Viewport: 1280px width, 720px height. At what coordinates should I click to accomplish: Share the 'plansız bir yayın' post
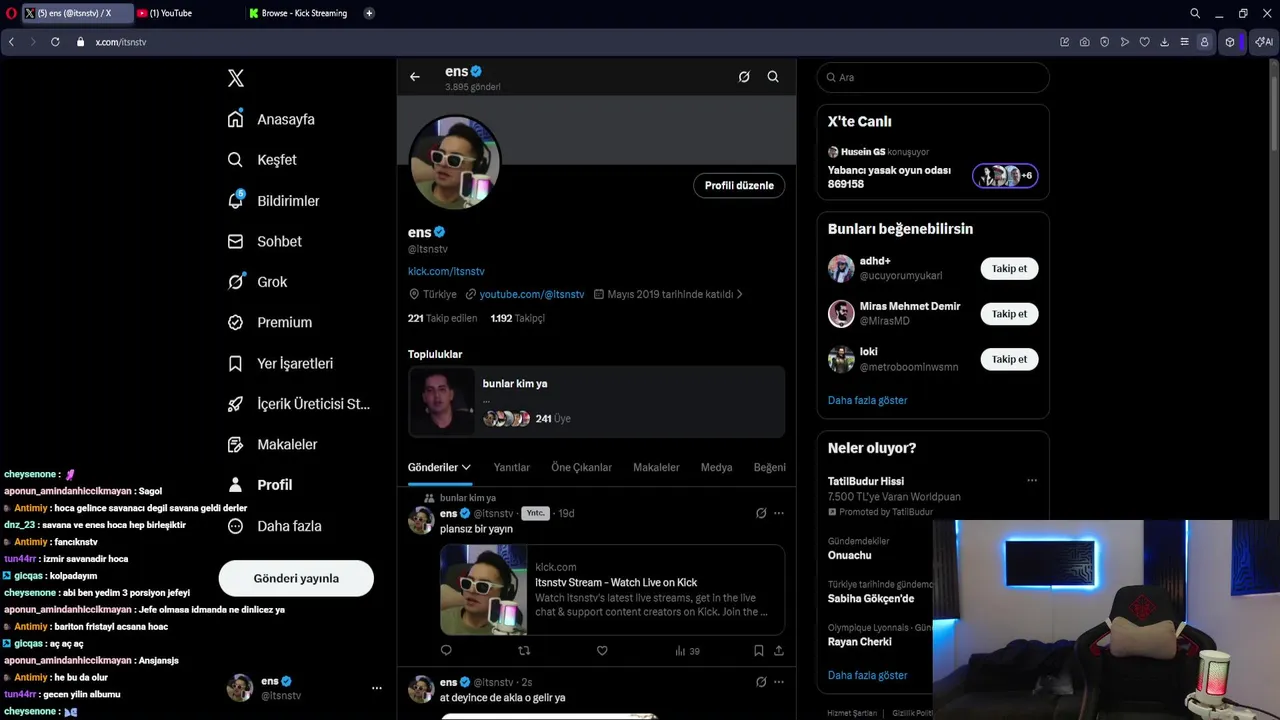point(779,651)
